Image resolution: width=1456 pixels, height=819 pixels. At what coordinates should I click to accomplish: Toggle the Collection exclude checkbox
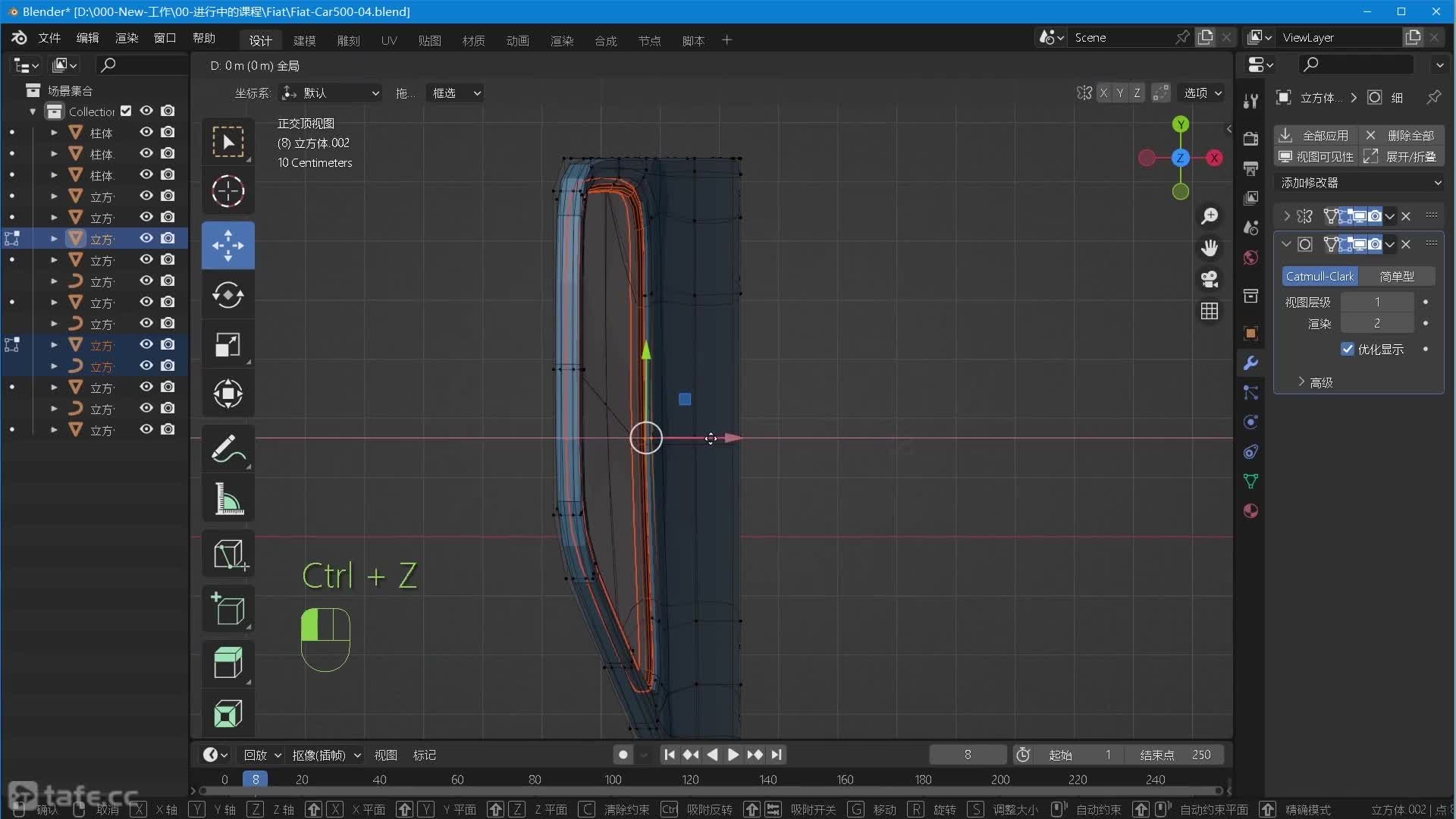point(126,111)
